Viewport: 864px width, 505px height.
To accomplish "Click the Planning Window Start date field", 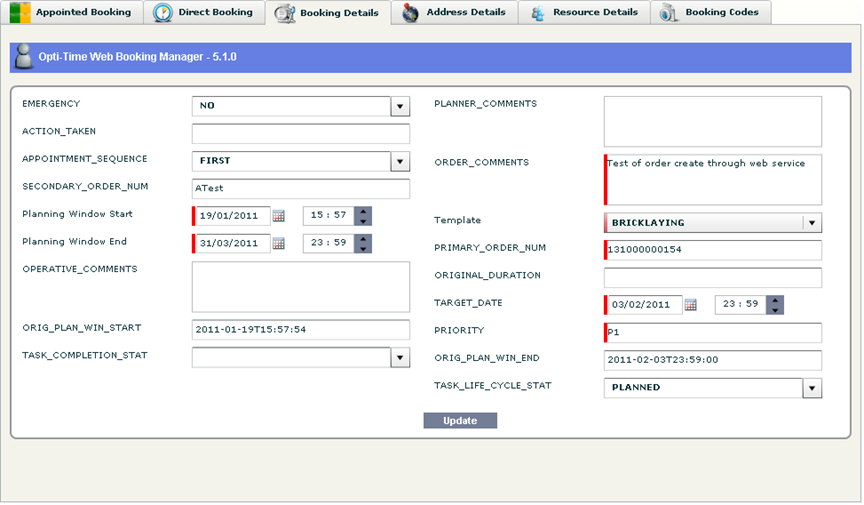I will 231,216.
